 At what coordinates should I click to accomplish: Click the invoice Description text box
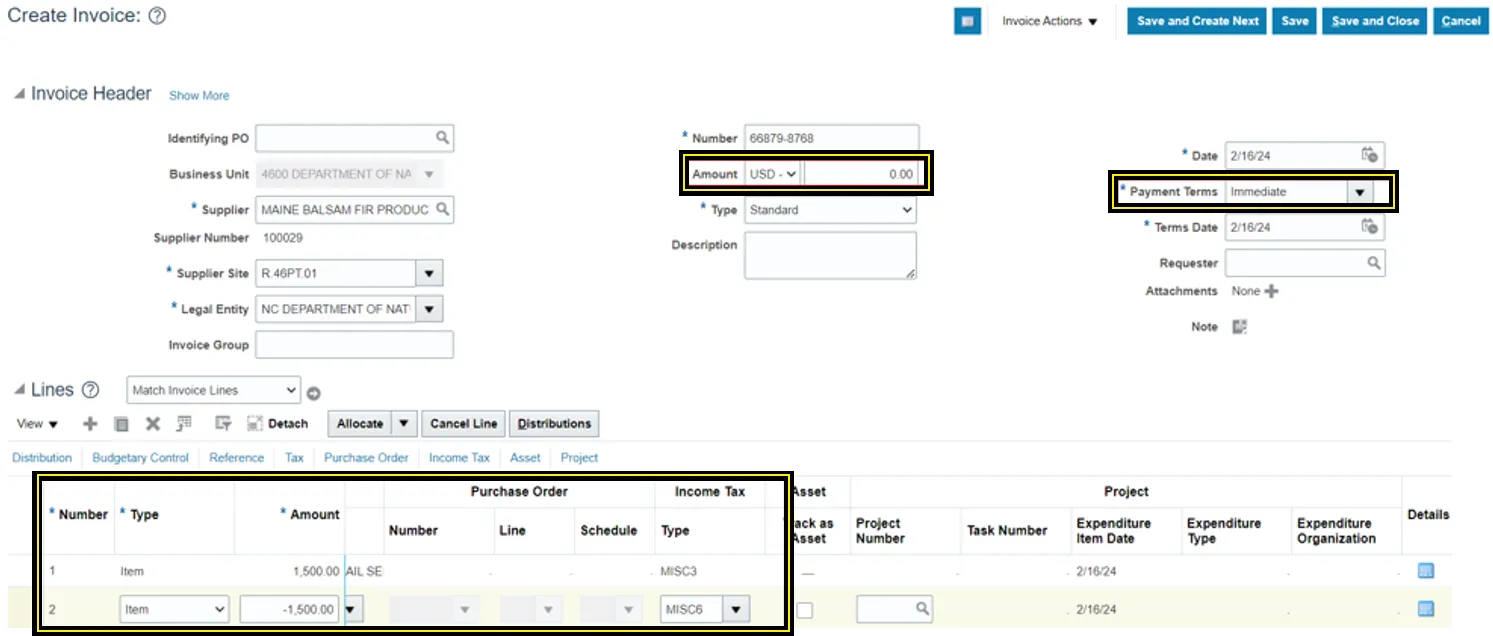(x=830, y=256)
